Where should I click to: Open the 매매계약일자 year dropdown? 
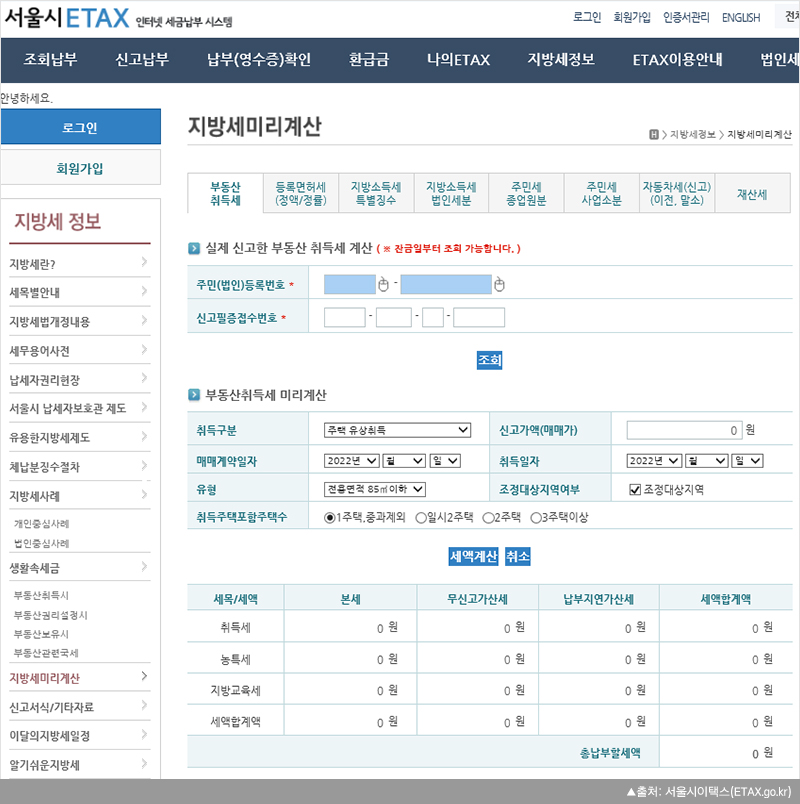pos(352,461)
